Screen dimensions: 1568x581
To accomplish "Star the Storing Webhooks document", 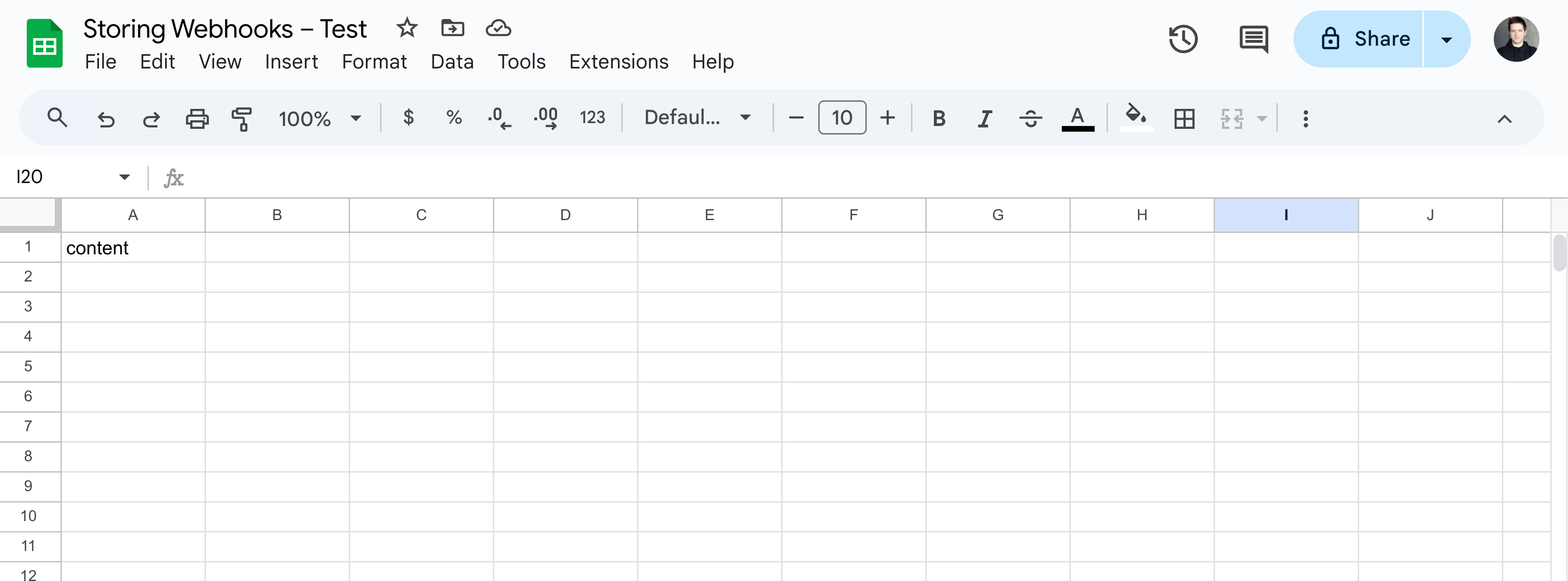I will [x=407, y=28].
